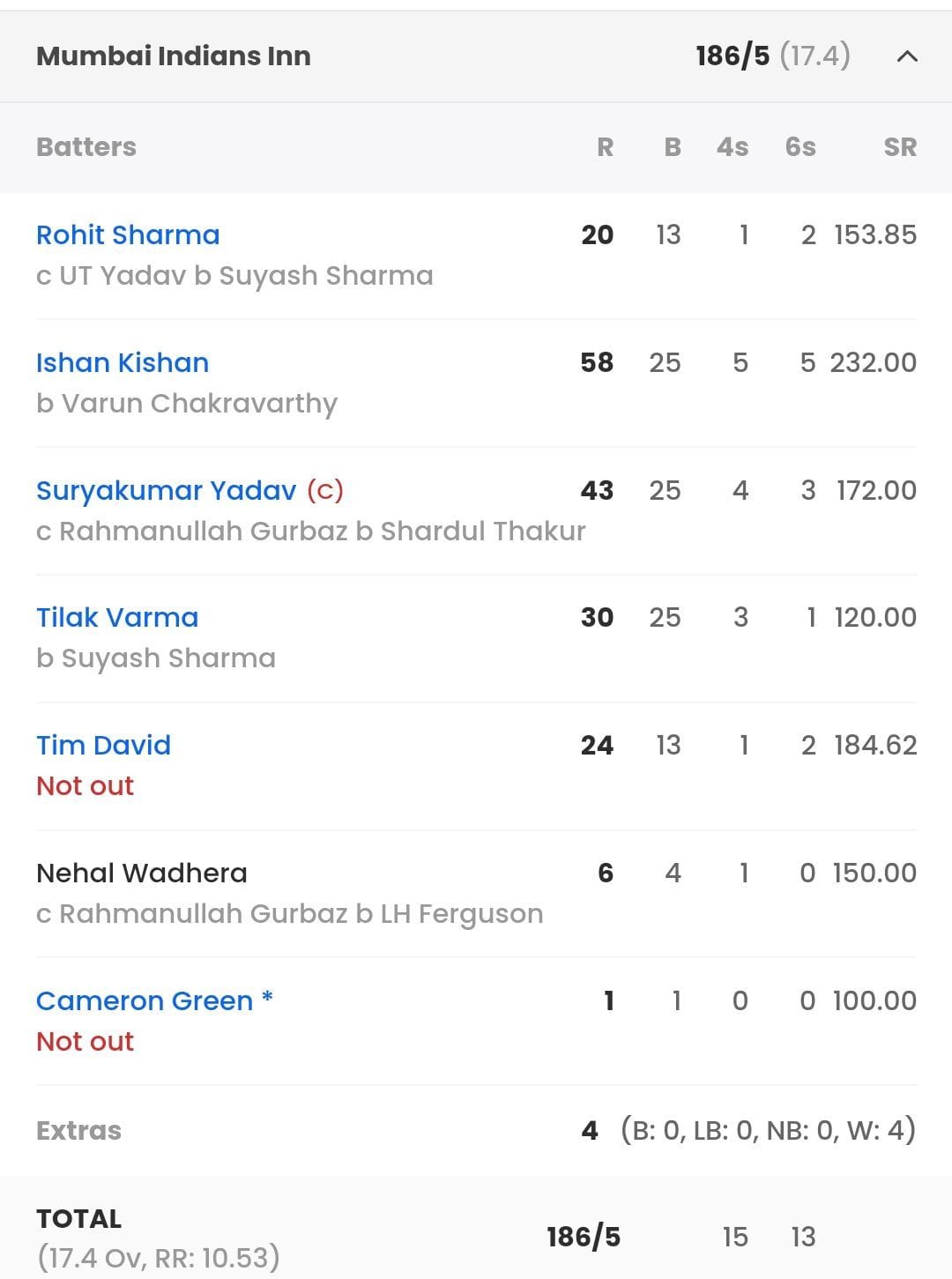Open Tilak Varma's player page
The height and width of the screenshot is (1279, 952).
[x=116, y=618]
